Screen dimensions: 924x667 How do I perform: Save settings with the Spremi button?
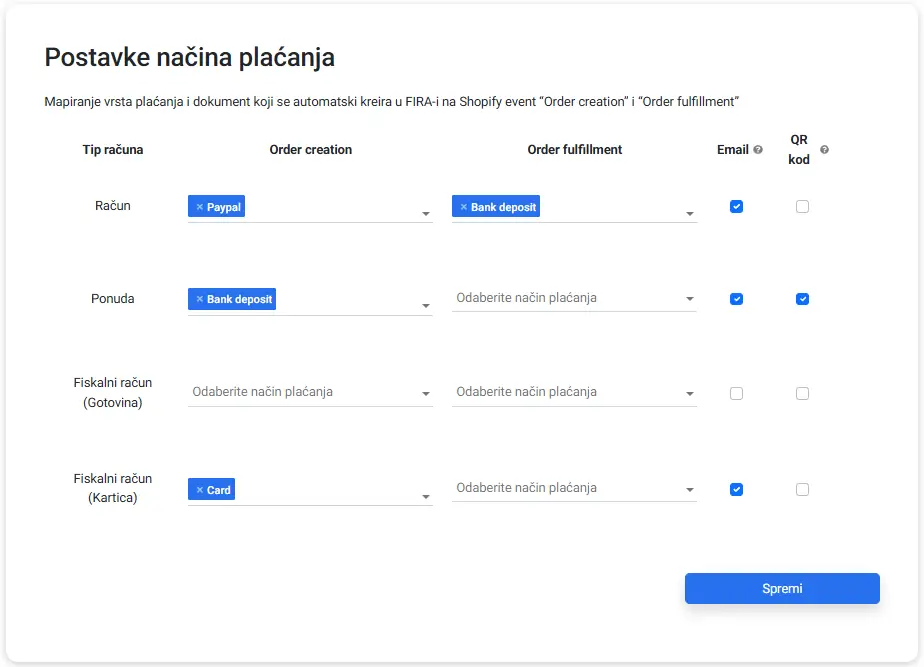pyautogui.click(x=782, y=589)
